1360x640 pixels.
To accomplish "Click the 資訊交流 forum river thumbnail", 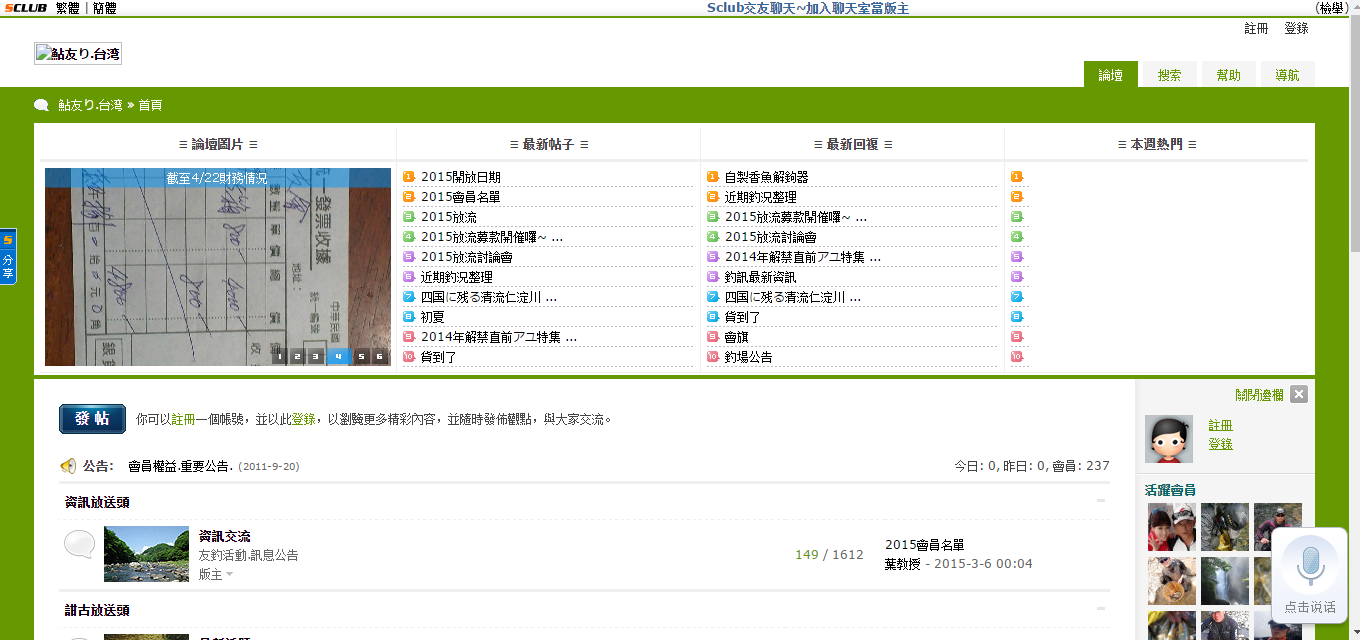I will (x=146, y=554).
